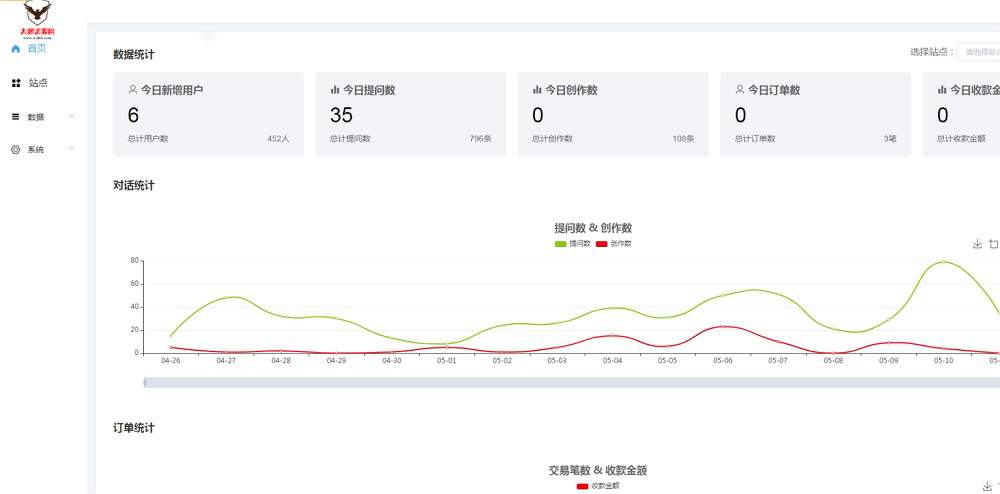The image size is (1000, 494).
Task: Click the home icon beside 首页
Action: [16, 48]
